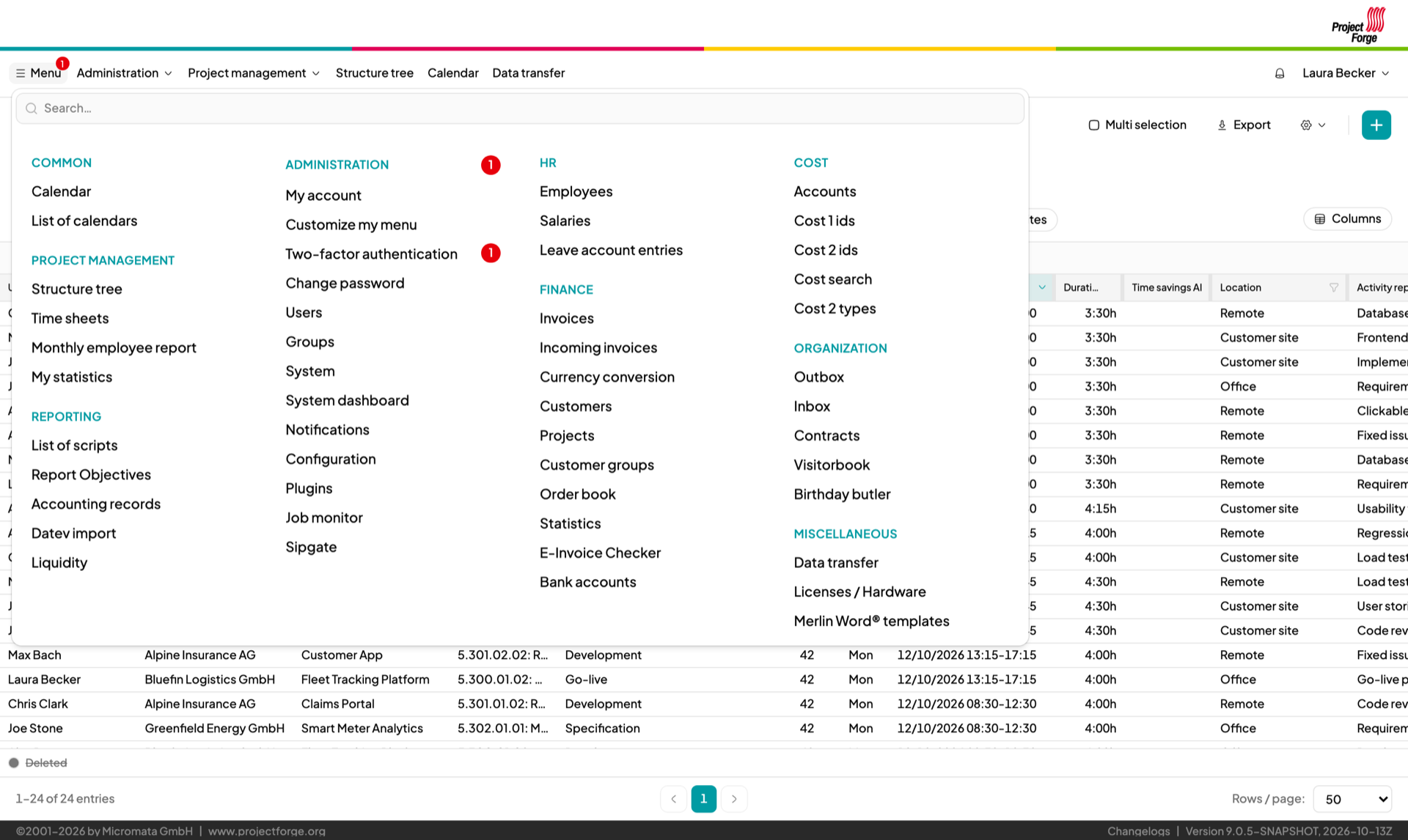Open Time sheets from the menu
The height and width of the screenshot is (840, 1408).
tap(70, 318)
